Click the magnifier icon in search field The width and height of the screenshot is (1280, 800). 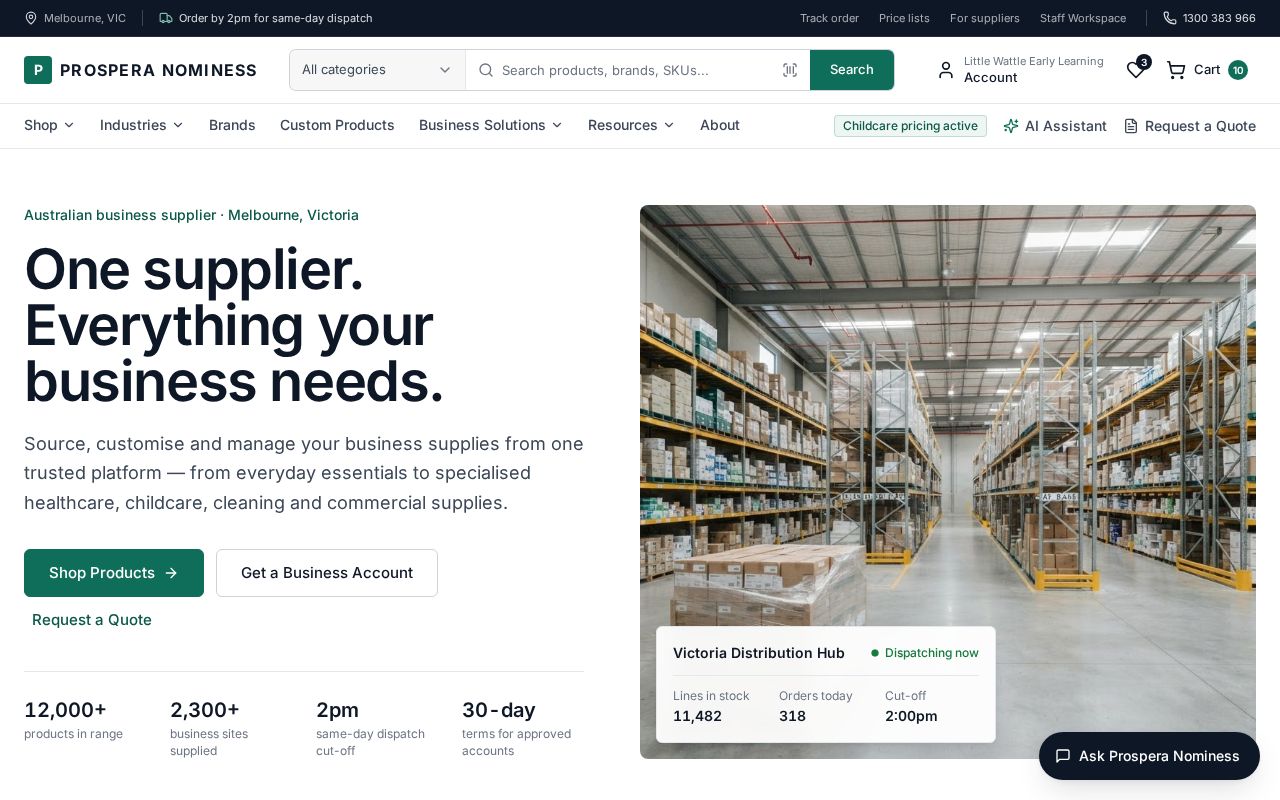486,70
